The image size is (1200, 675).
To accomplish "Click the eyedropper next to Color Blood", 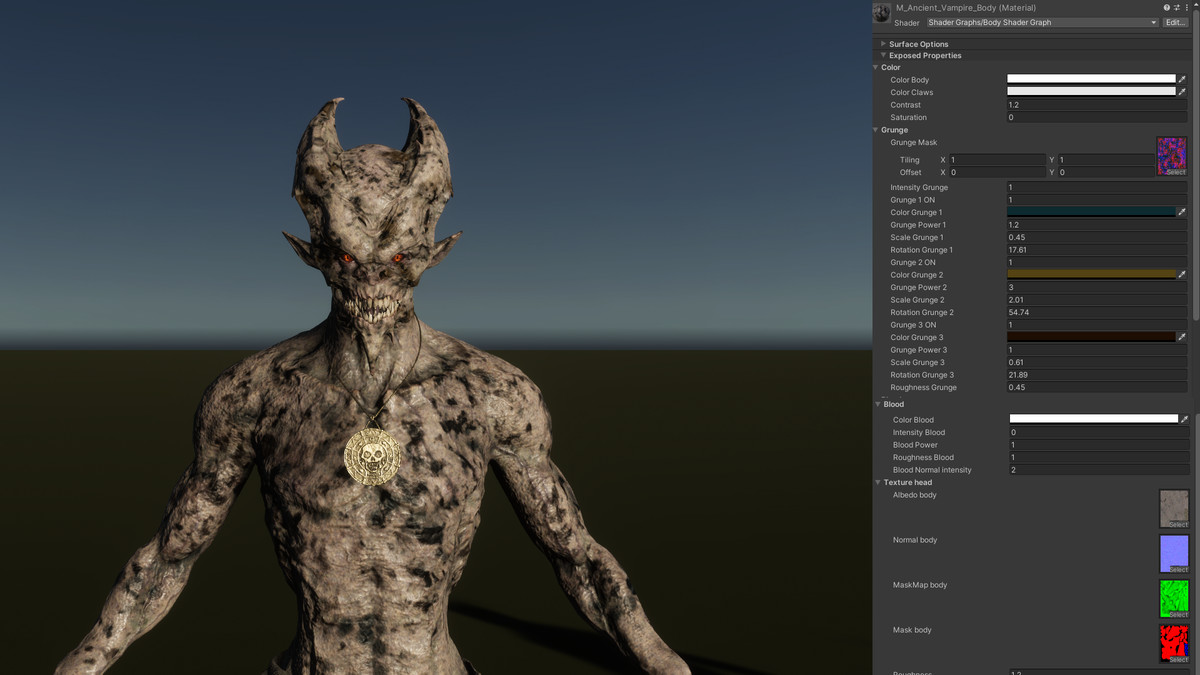I will [x=1182, y=419].
